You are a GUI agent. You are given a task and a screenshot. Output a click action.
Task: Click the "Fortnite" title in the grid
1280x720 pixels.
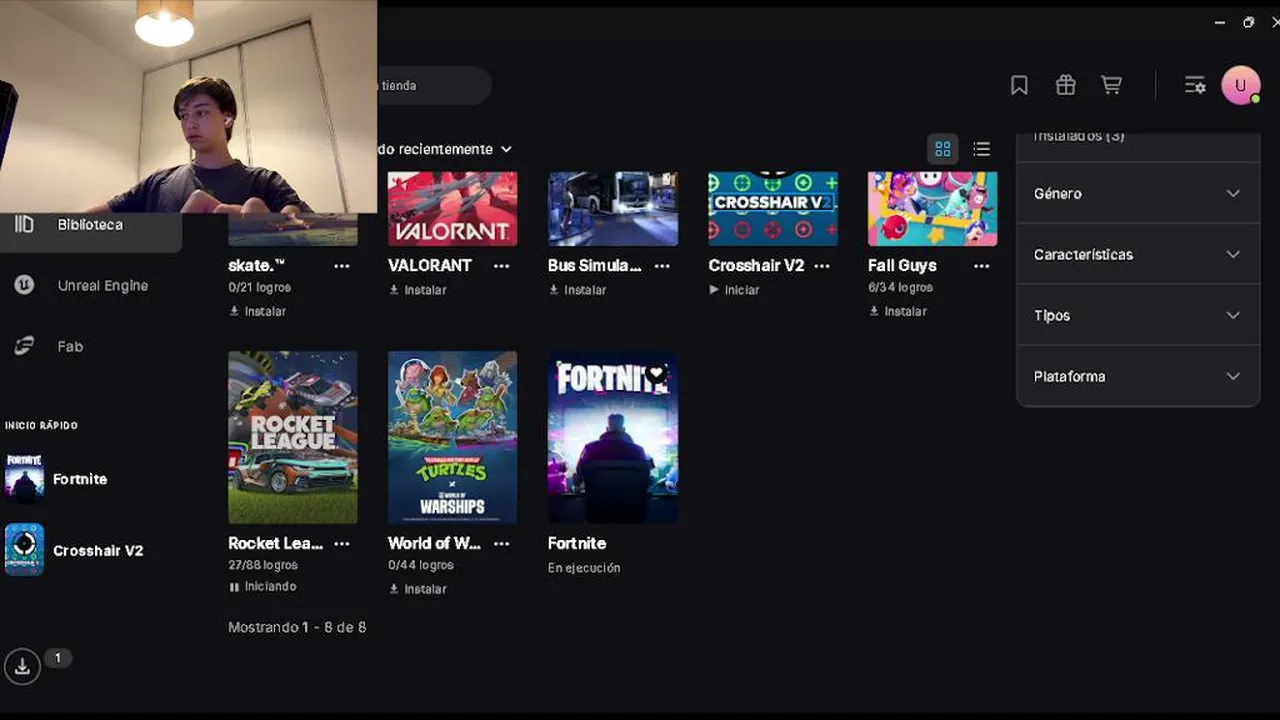(577, 544)
